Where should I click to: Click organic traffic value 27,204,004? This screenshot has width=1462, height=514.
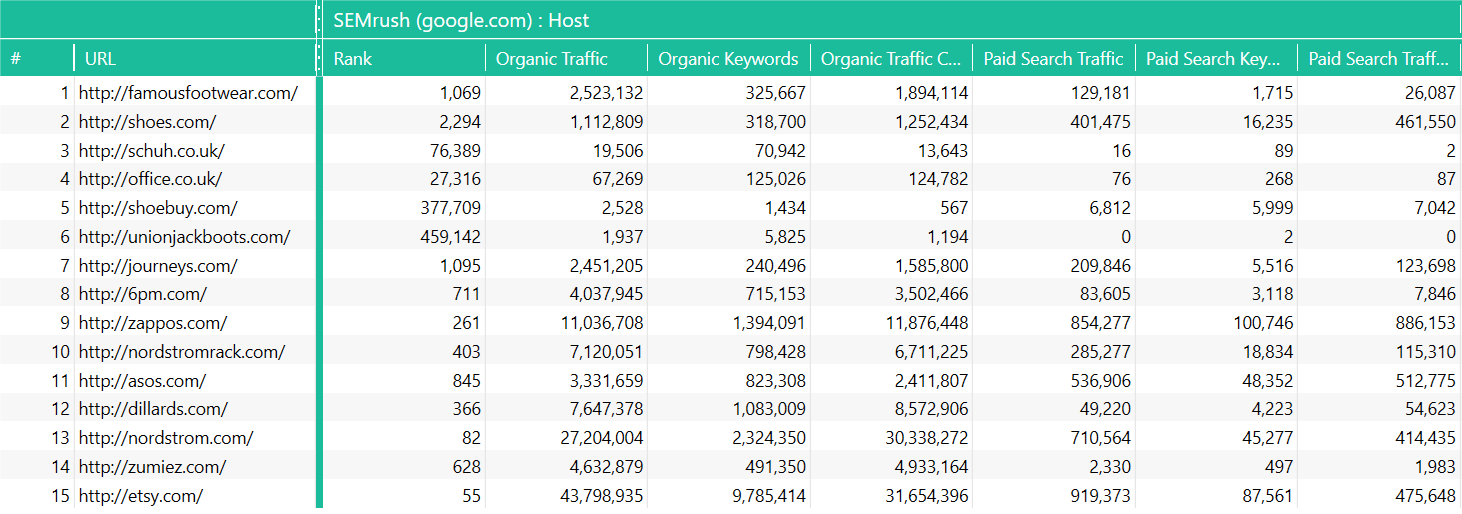pos(602,438)
